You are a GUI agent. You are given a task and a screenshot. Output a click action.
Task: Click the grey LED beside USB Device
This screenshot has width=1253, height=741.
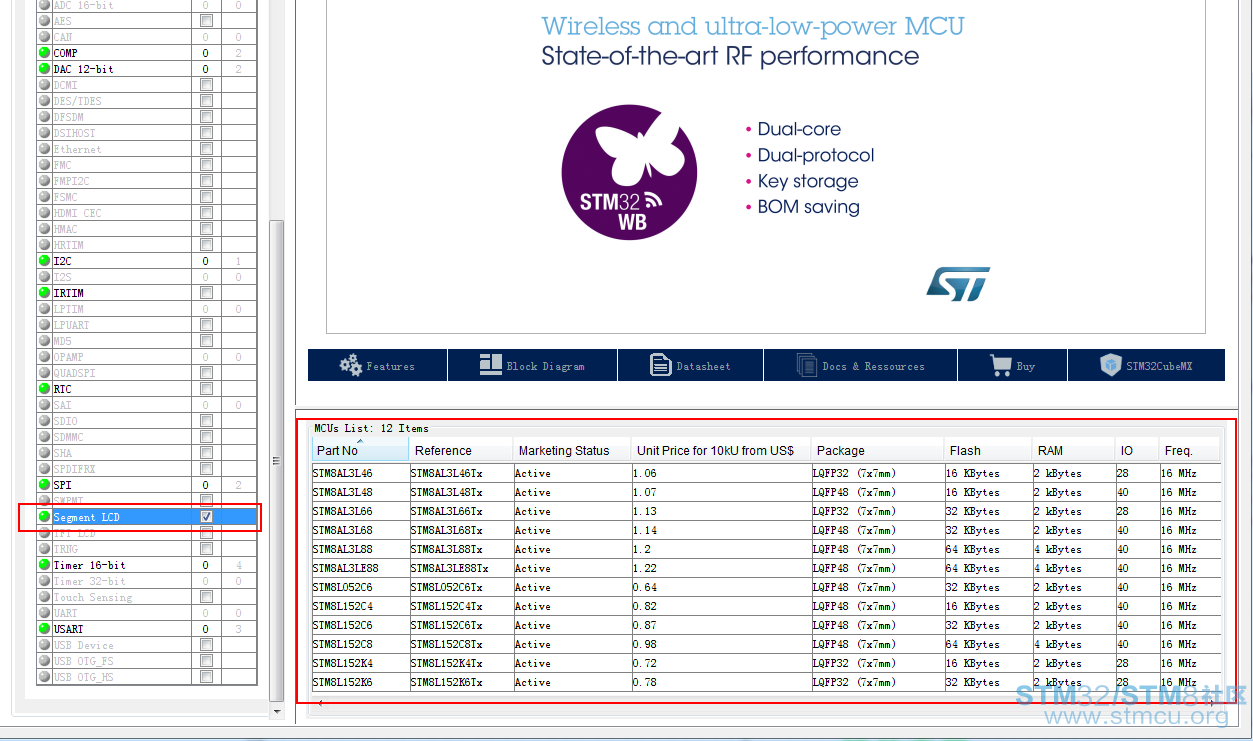(x=44, y=645)
